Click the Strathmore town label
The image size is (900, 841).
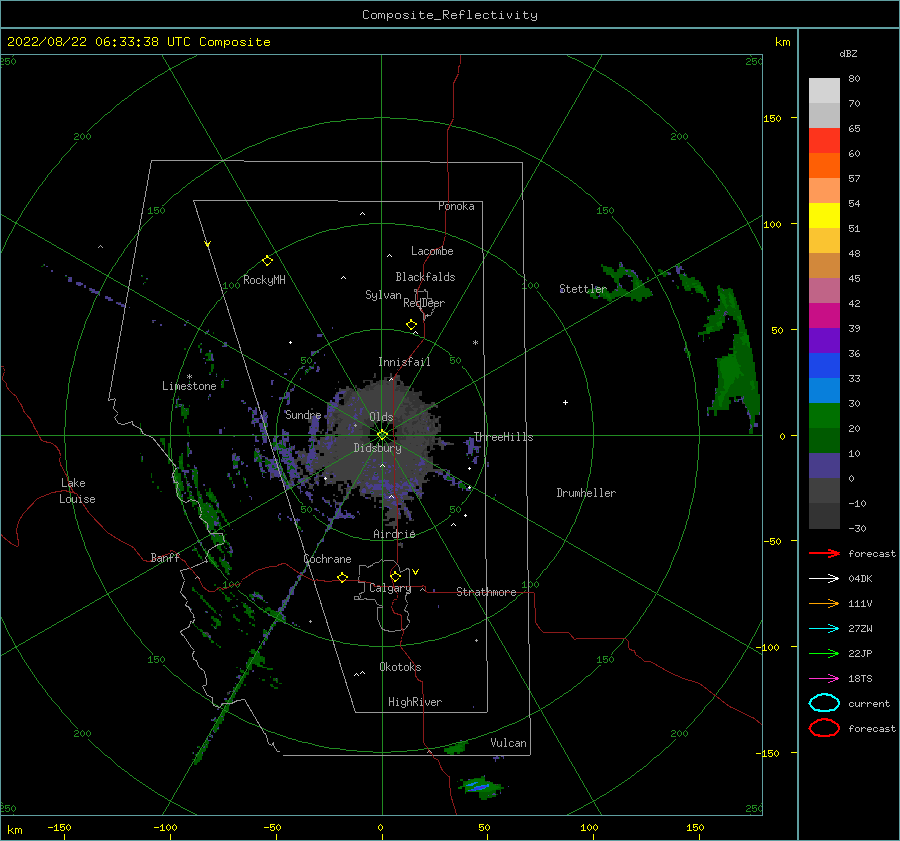click(486, 592)
